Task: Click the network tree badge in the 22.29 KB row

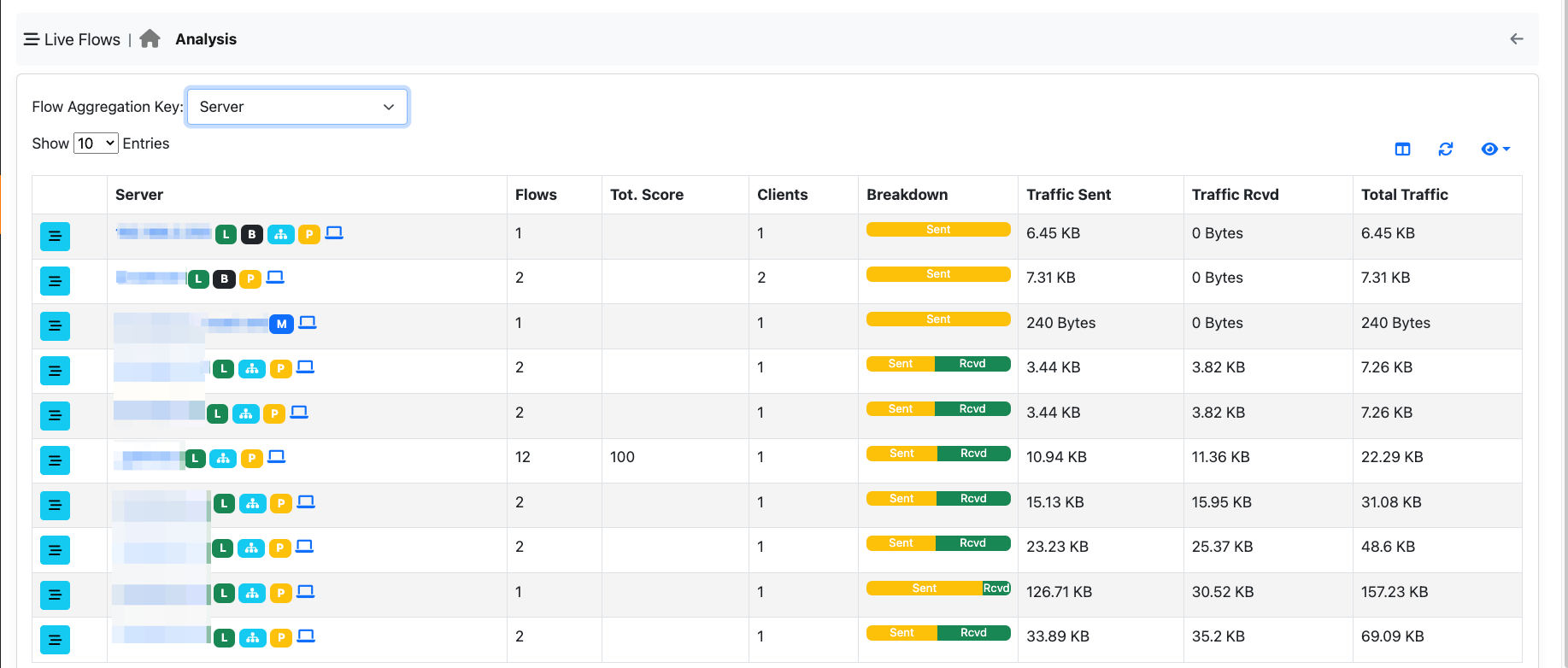Action: (223, 459)
